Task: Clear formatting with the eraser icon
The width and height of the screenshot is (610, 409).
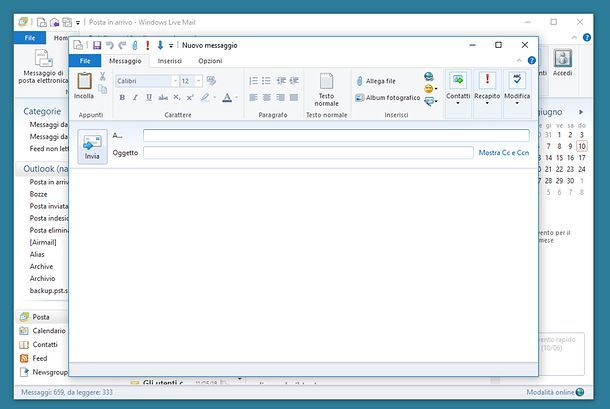Action: 211,81
